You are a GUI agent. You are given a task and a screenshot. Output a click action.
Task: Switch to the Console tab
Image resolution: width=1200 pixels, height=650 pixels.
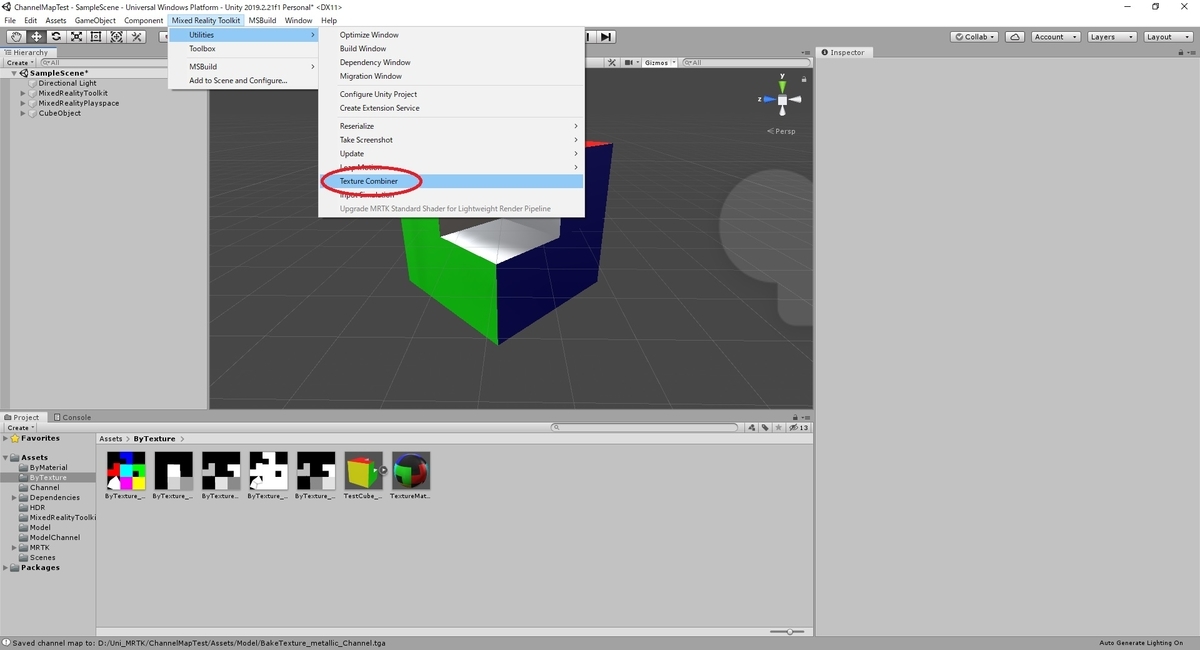(x=72, y=417)
